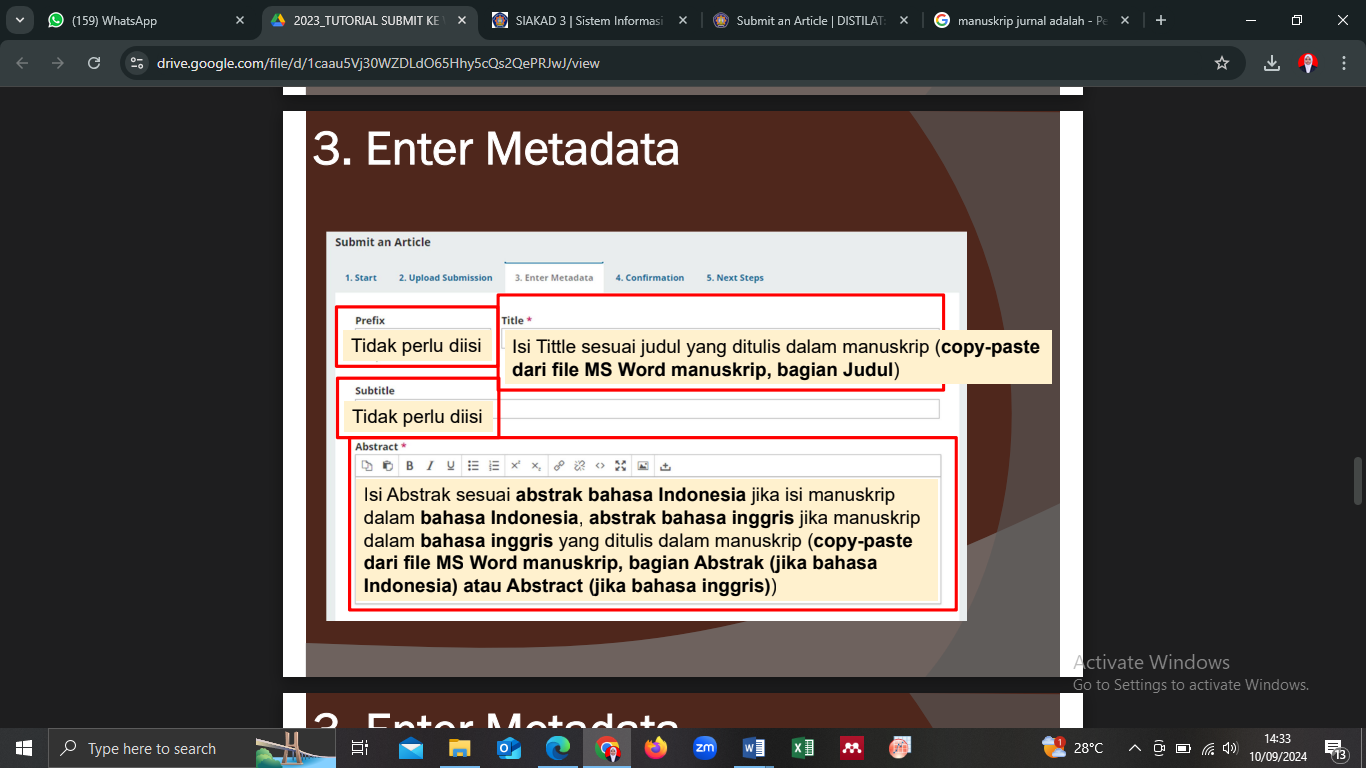Select the numbered list icon
Viewport: 1366px width, 768px height.
pos(494,466)
